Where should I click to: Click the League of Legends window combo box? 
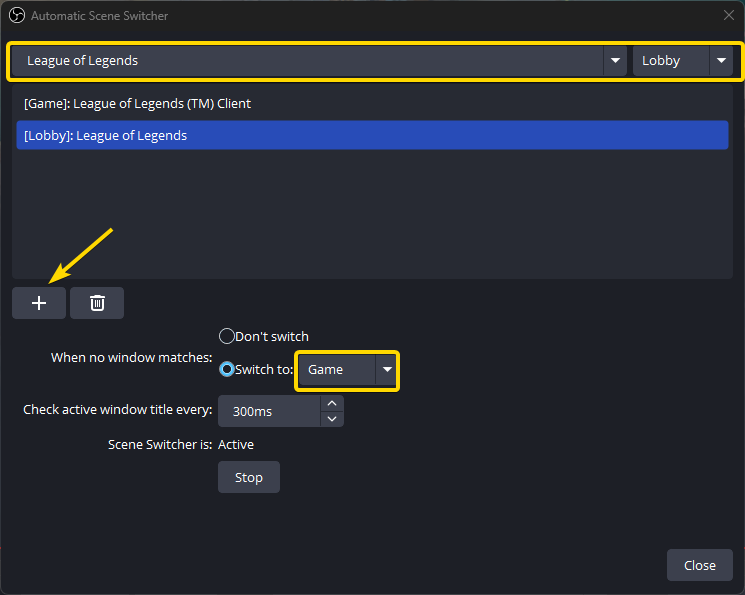pyautogui.click(x=319, y=60)
